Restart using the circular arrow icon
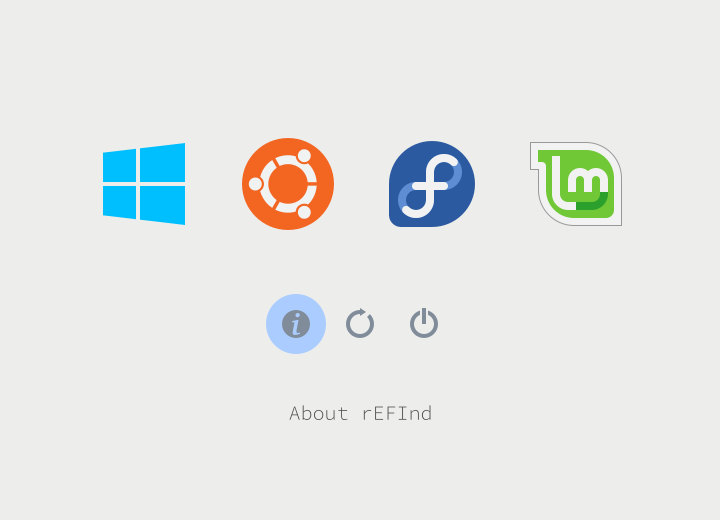This screenshot has width=720, height=520. pos(360,323)
